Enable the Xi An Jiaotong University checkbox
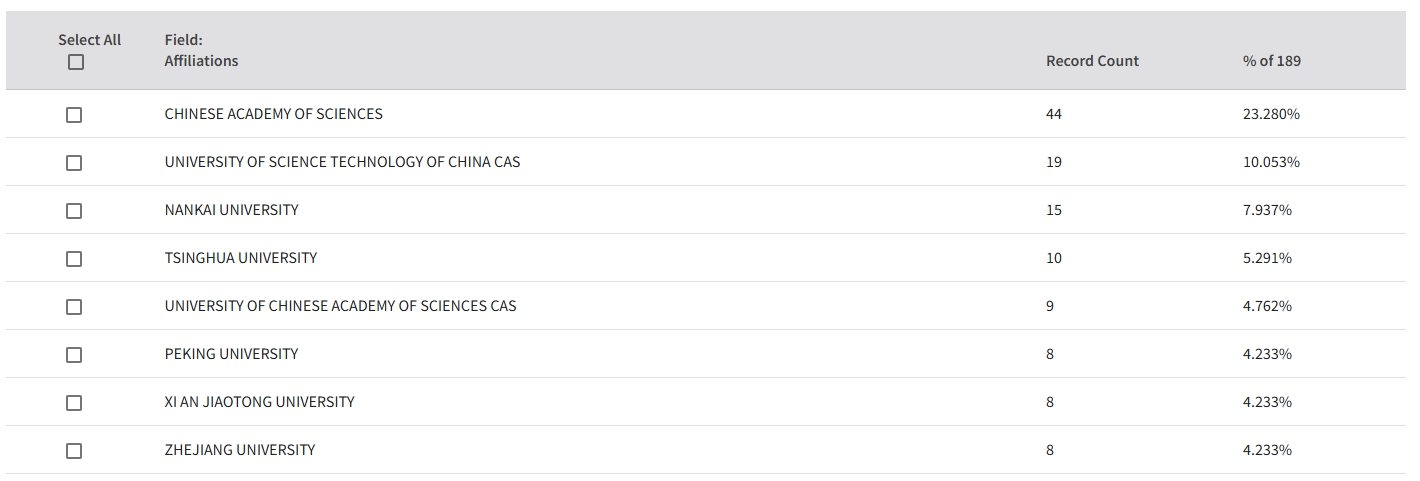Viewport: 1420px width, 481px height. 74,403
